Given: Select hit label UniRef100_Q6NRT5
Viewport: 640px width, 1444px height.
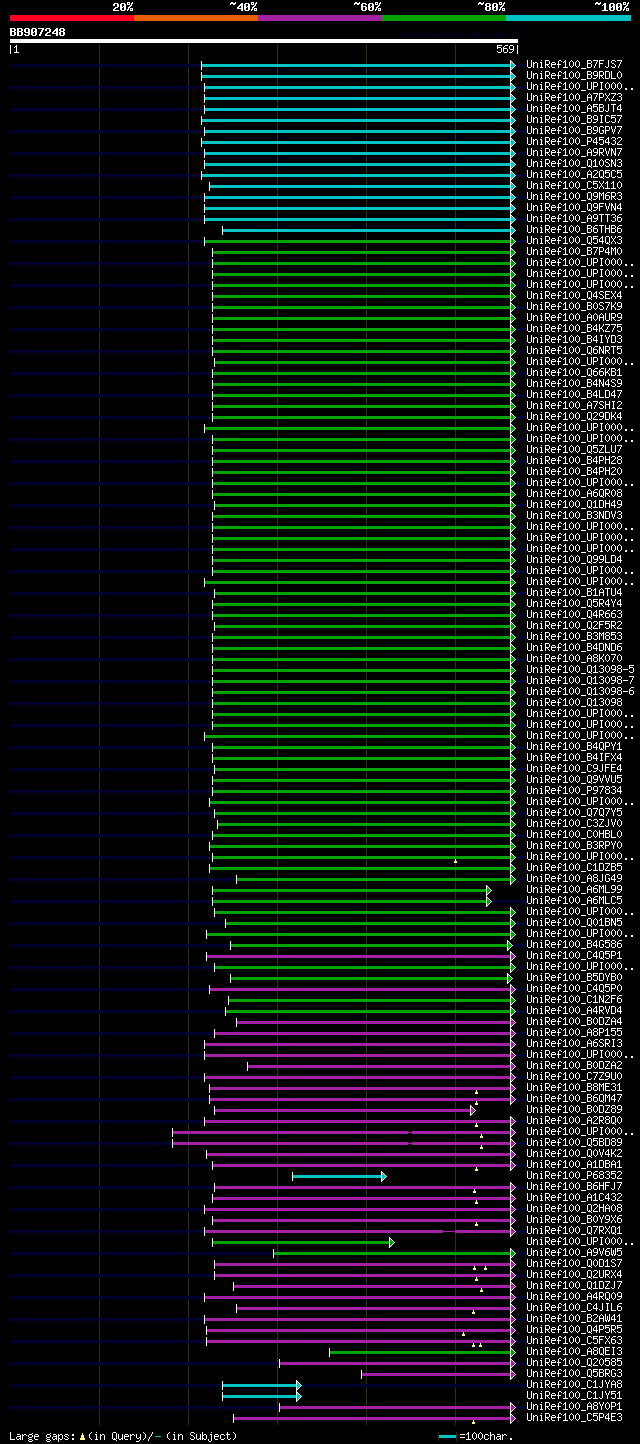Looking at the screenshot, I should click(x=574, y=350).
